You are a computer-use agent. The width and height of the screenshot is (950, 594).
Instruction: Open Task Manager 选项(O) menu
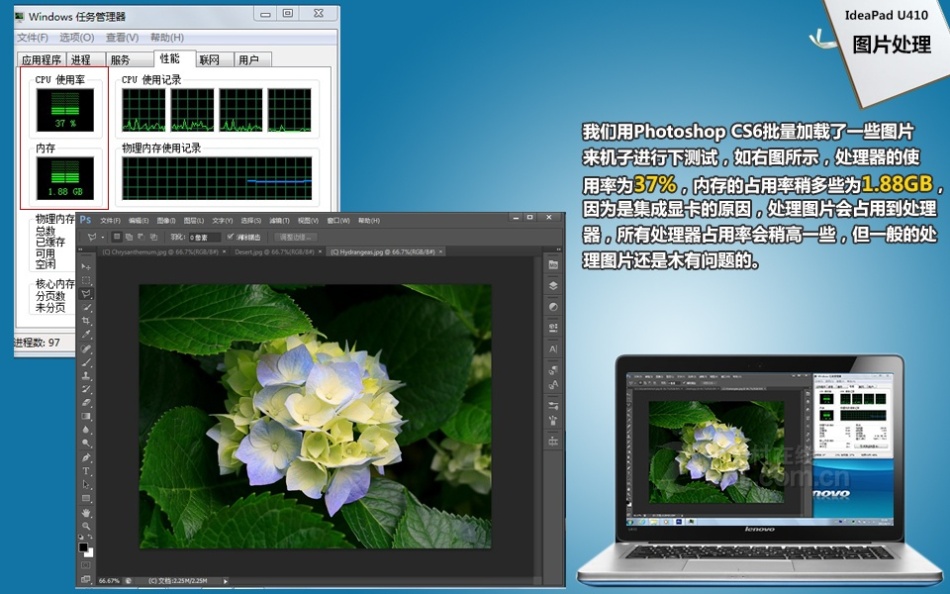pyautogui.click(x=76, y=38)
